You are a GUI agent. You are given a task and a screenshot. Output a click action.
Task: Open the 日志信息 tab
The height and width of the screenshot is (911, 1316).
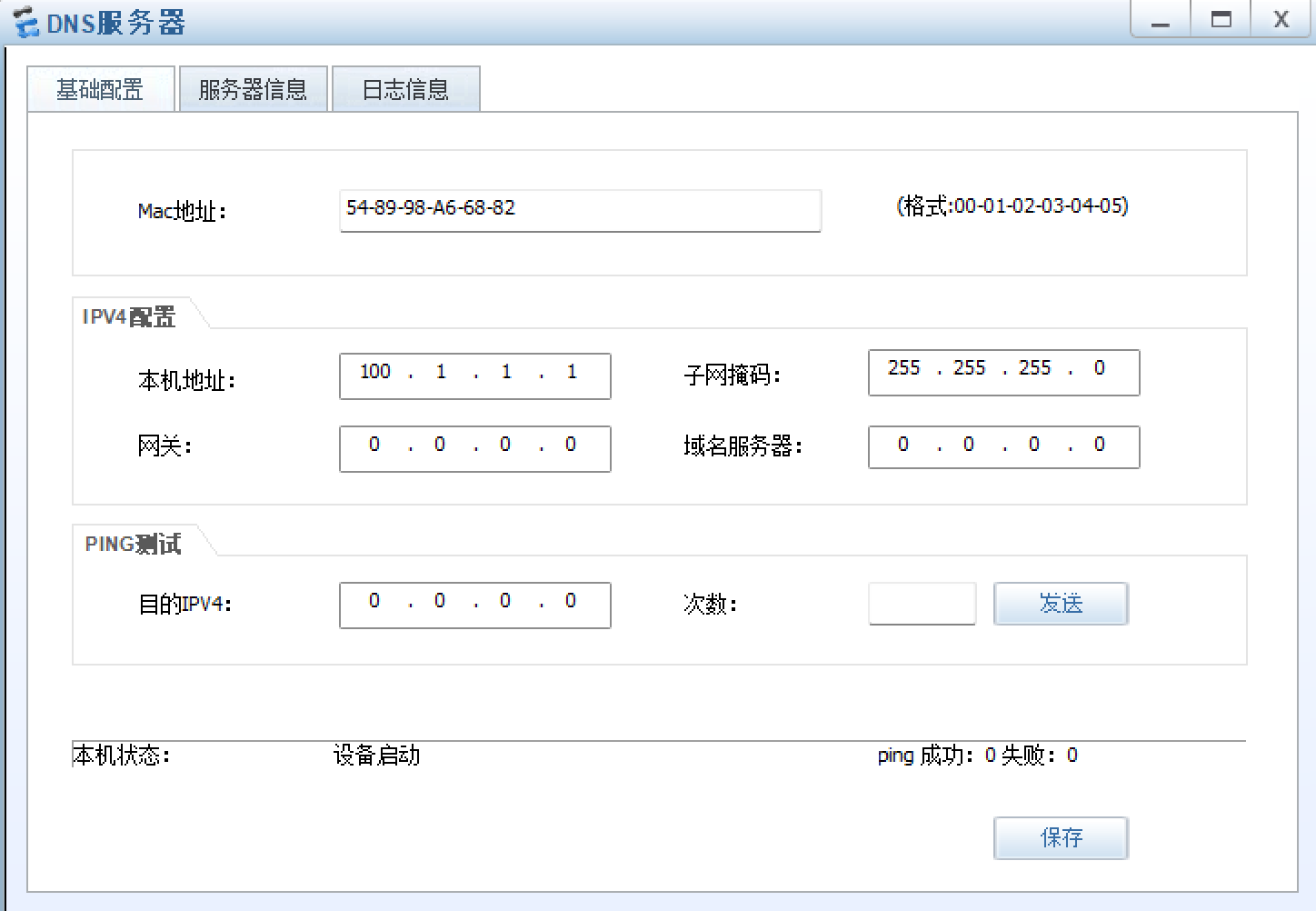[x=405, y=89]
